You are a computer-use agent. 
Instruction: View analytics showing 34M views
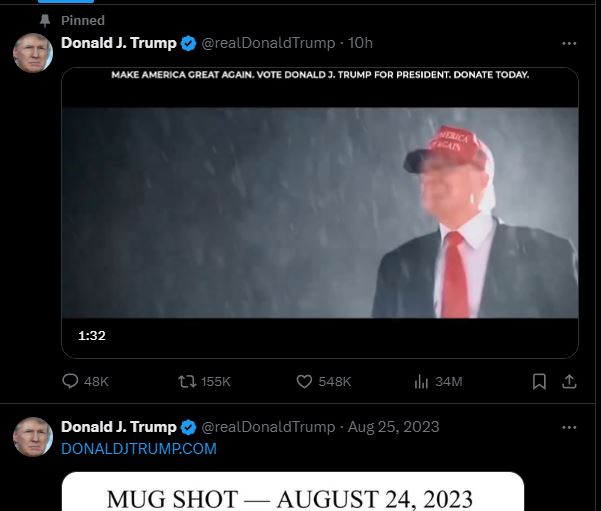coord(438,381)
